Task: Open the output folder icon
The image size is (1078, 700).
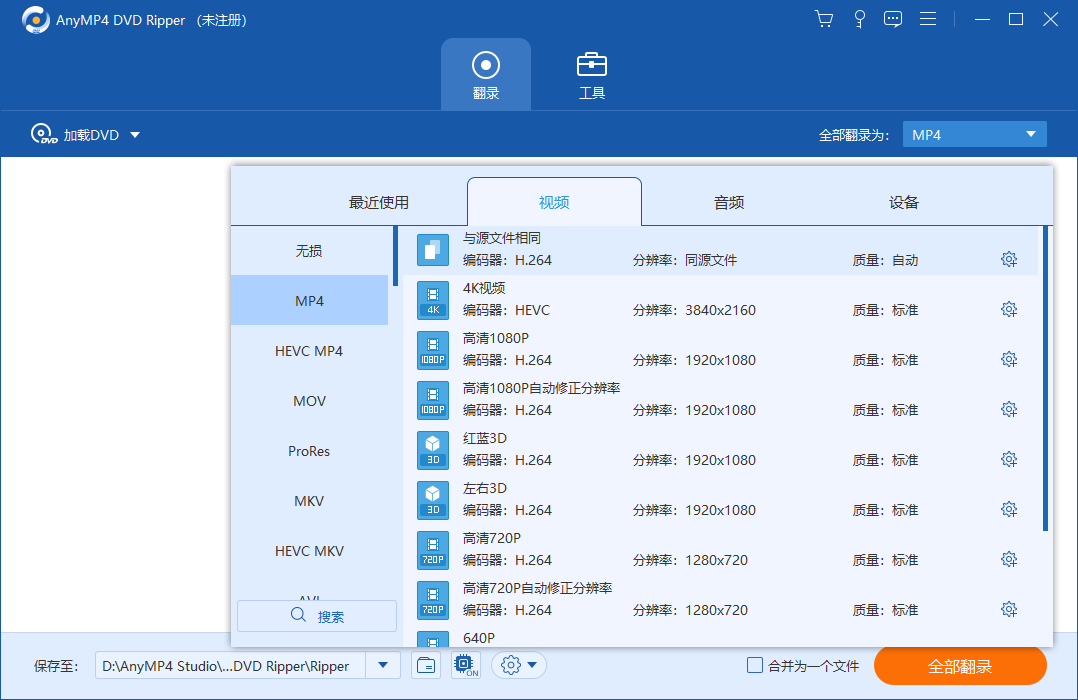Action: [426, 666]
